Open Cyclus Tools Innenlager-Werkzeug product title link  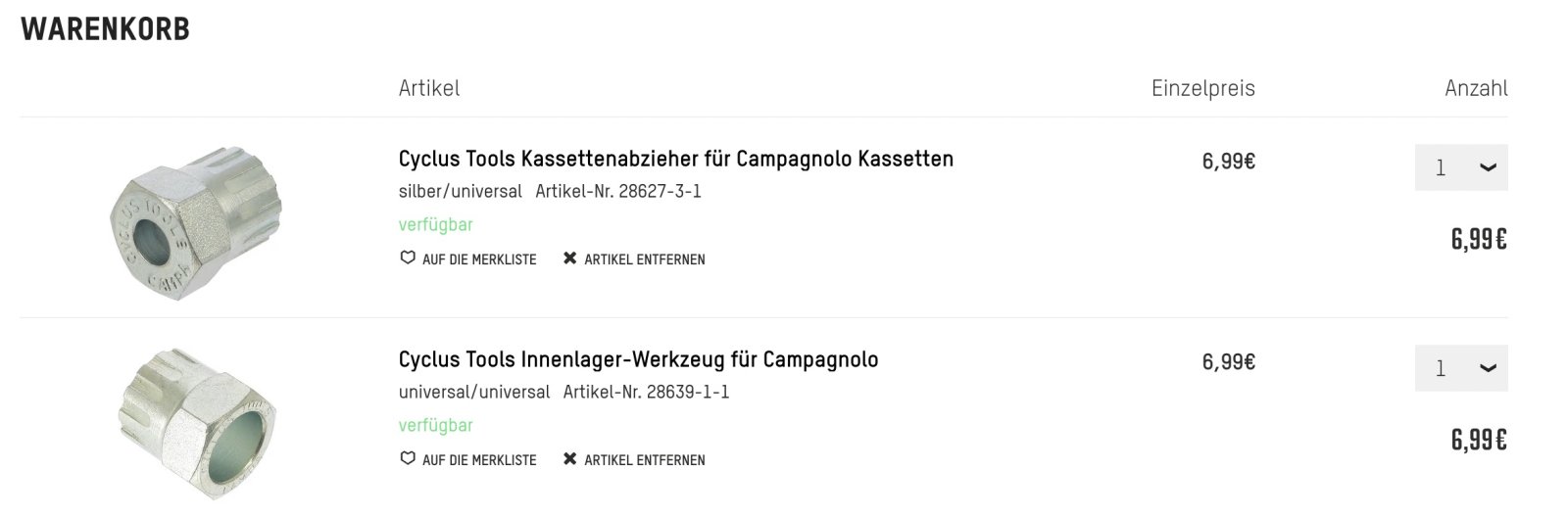[638, 359]
